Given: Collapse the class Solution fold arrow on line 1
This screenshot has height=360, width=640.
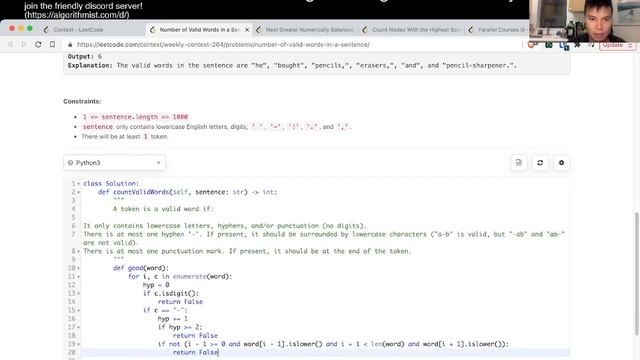Looking at the screenshot, I should tap(78, 184).
